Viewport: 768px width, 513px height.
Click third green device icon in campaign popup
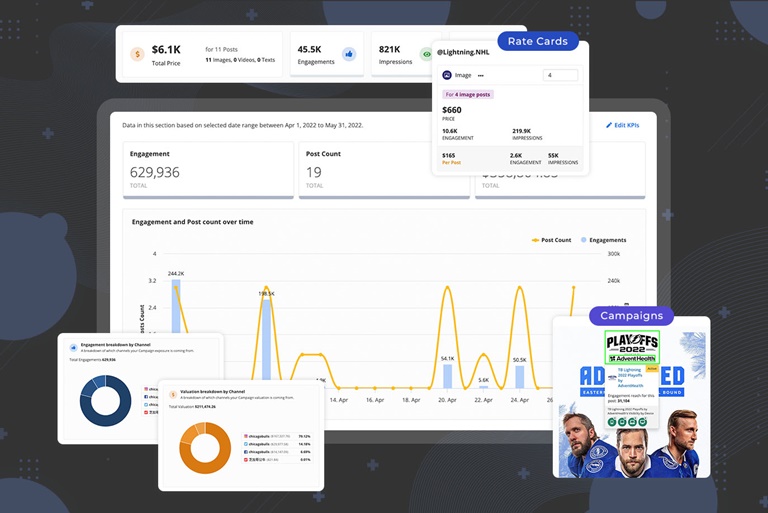pos(632,422)
